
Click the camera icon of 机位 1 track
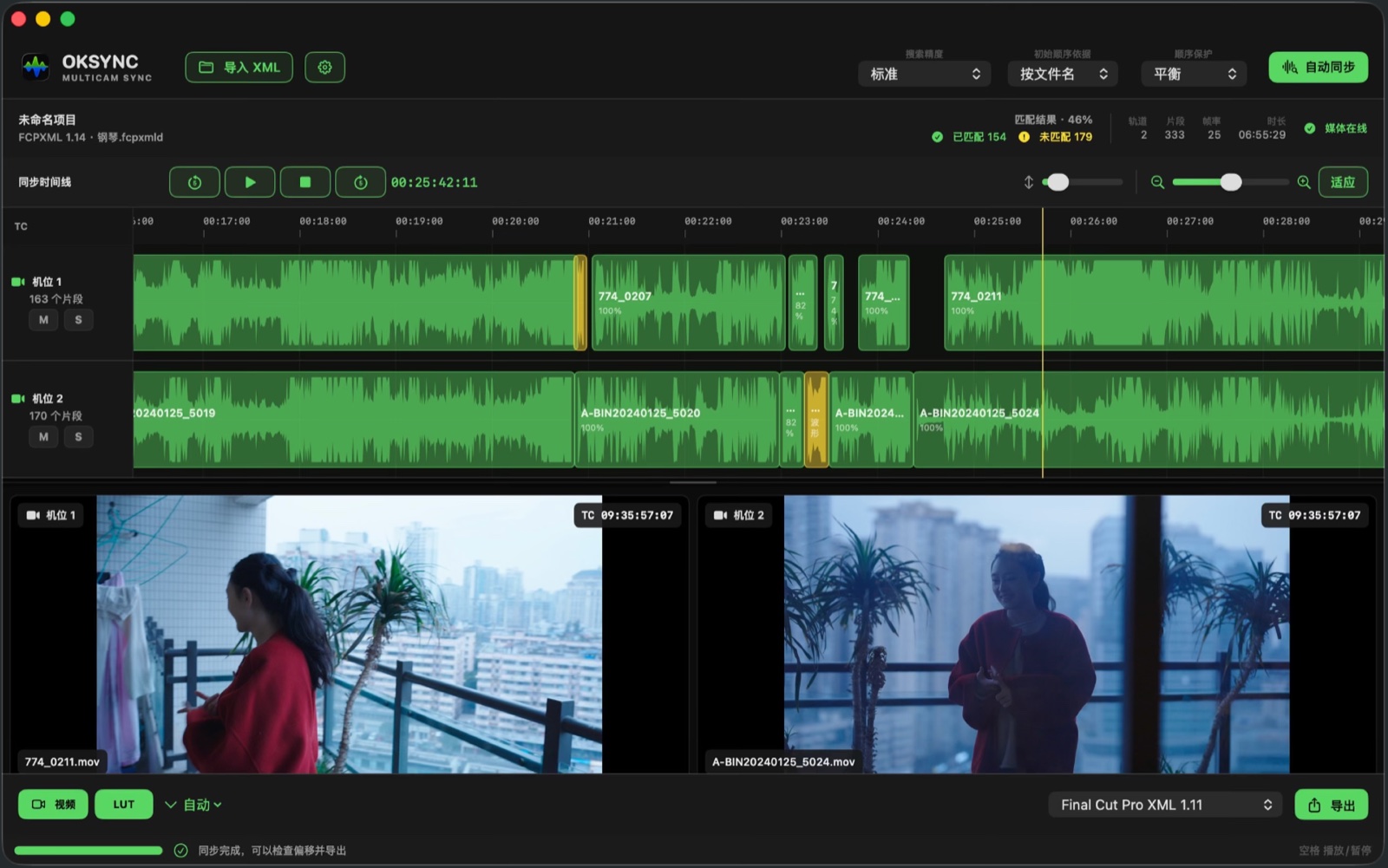17,282
